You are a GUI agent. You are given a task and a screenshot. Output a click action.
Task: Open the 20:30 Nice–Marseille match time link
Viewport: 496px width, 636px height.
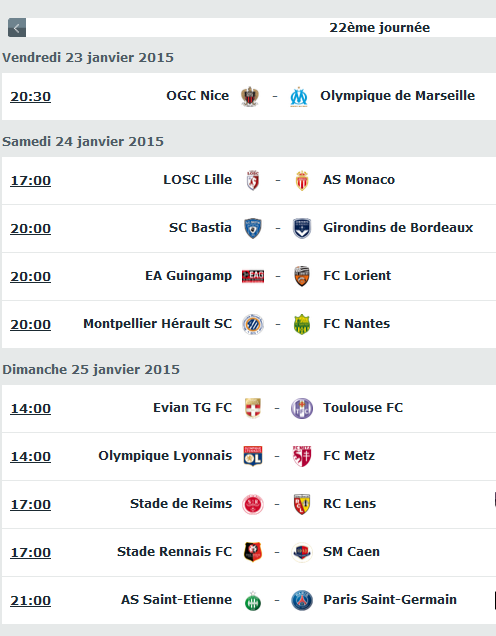point(30,97)
